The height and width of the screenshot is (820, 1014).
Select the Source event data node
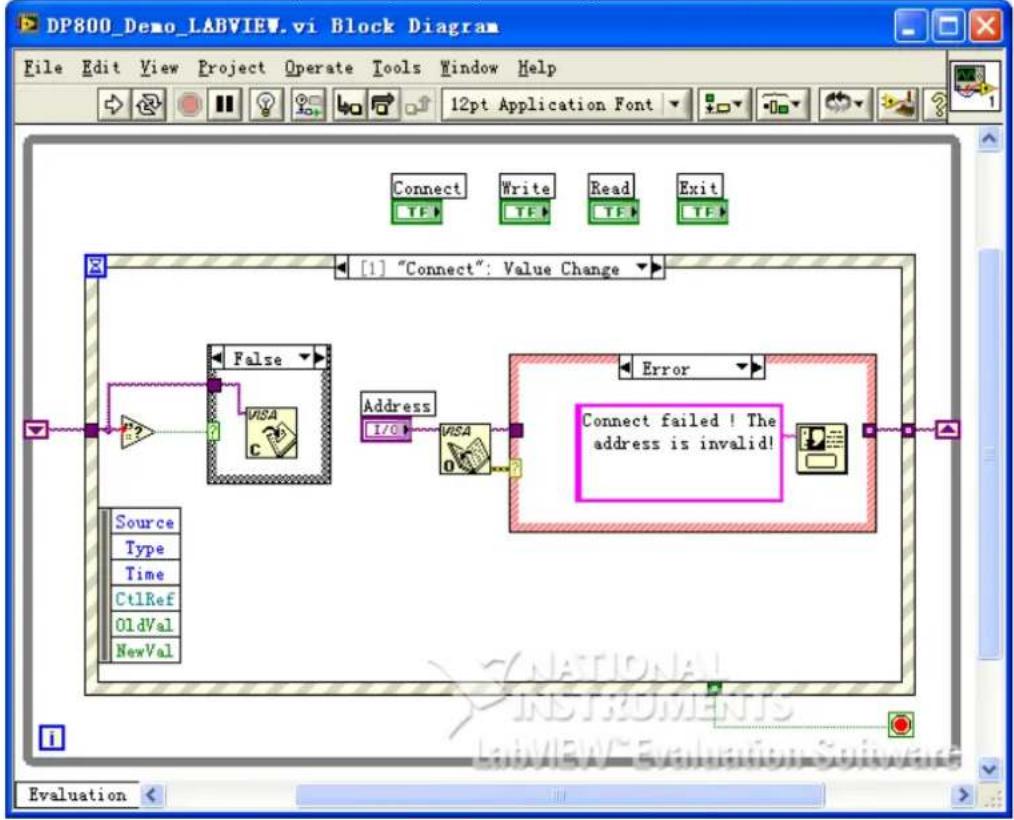145,522
